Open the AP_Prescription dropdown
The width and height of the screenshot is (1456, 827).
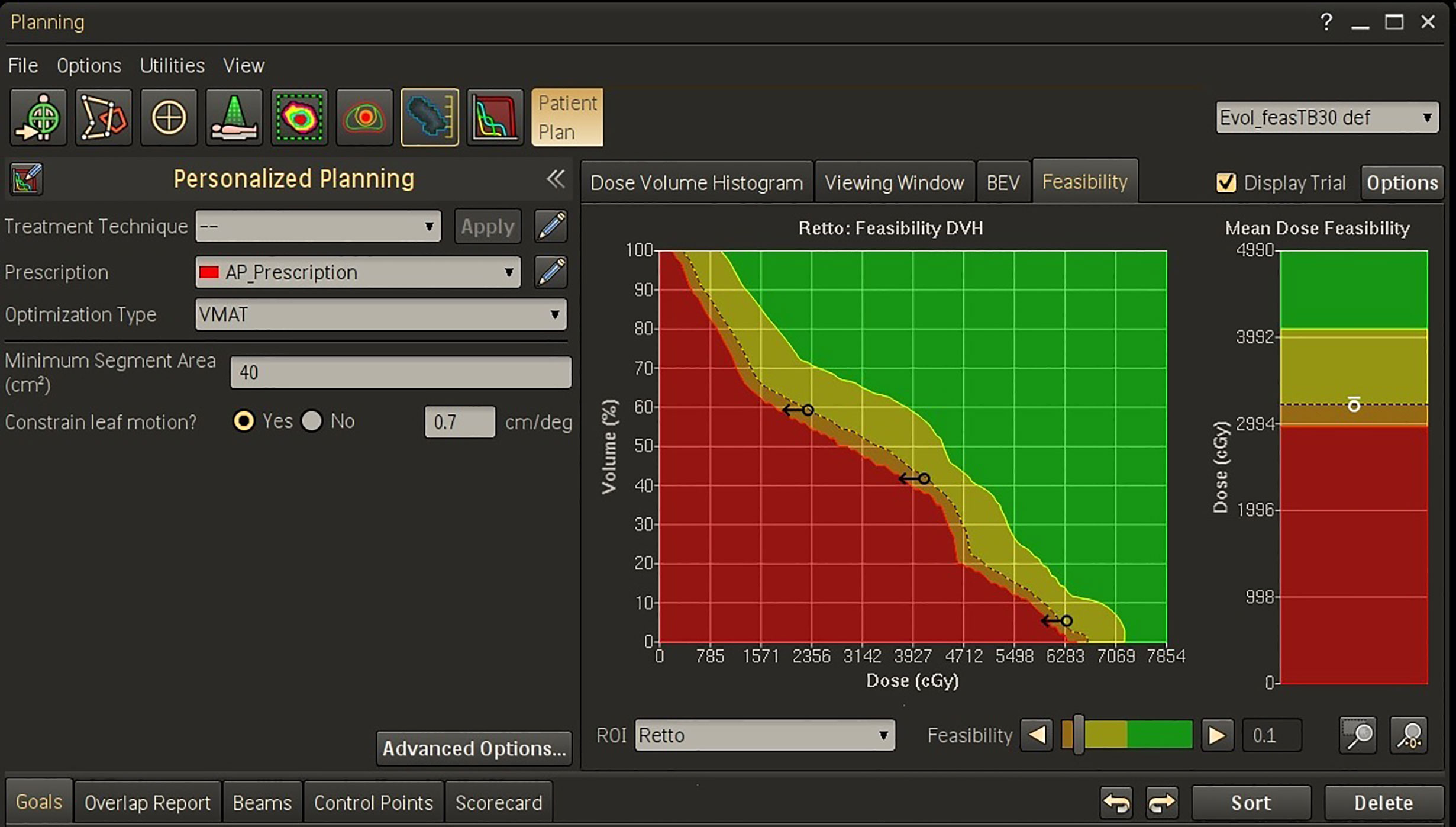(x=358, y=272)
